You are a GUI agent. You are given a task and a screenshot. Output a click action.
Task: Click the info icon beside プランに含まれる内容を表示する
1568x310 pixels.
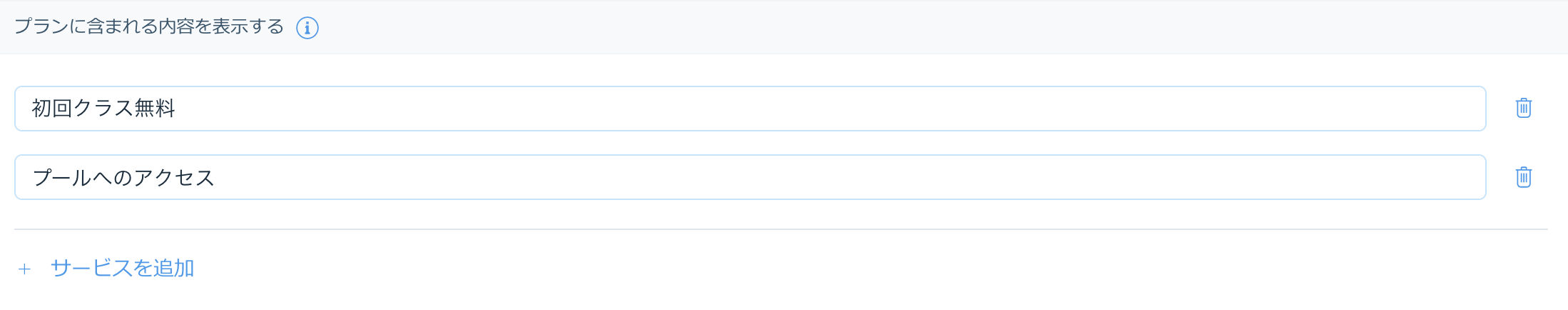coord(307,28)
